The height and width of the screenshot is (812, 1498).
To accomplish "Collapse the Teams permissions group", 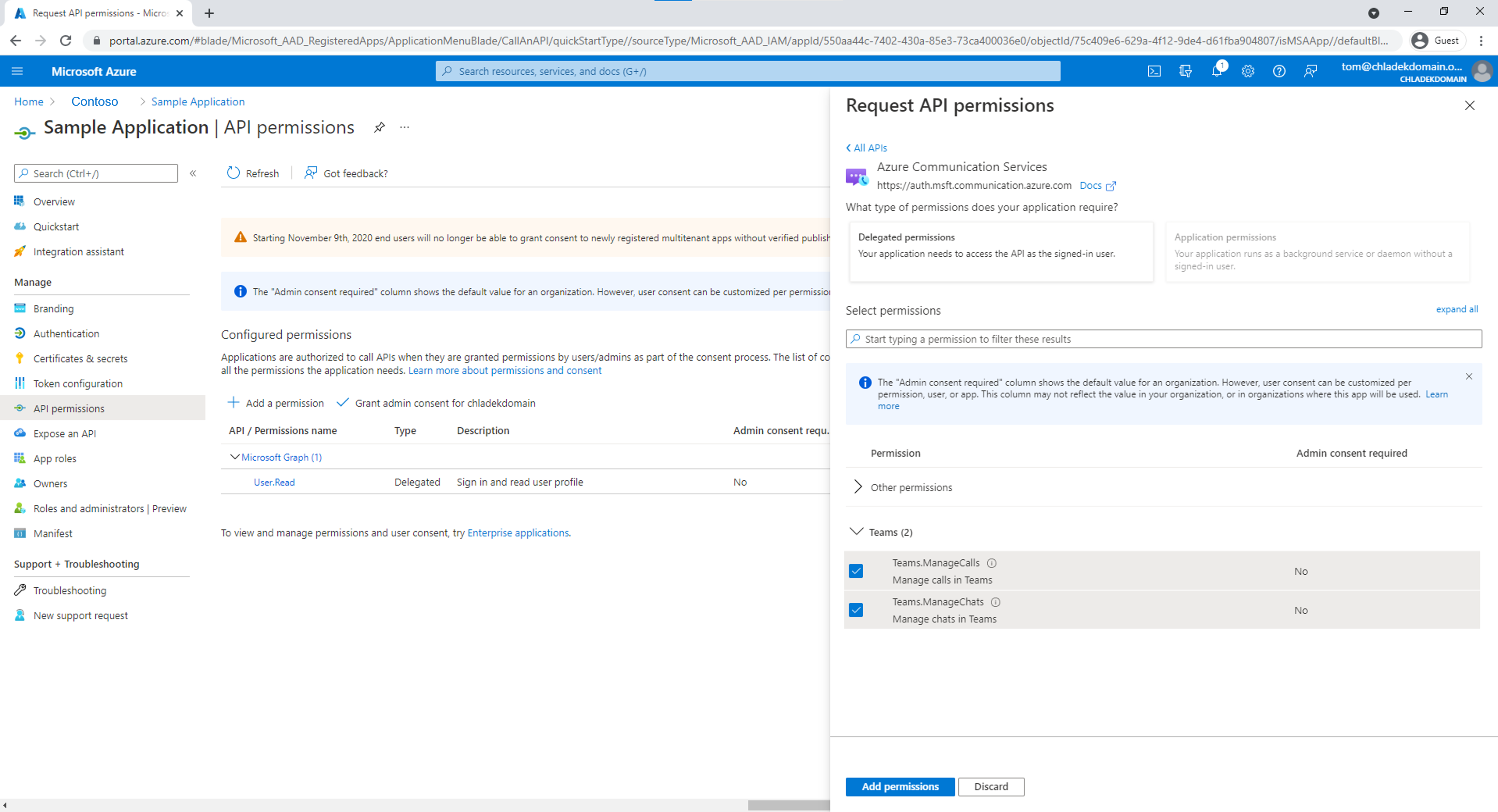I will tap(855, 531).
